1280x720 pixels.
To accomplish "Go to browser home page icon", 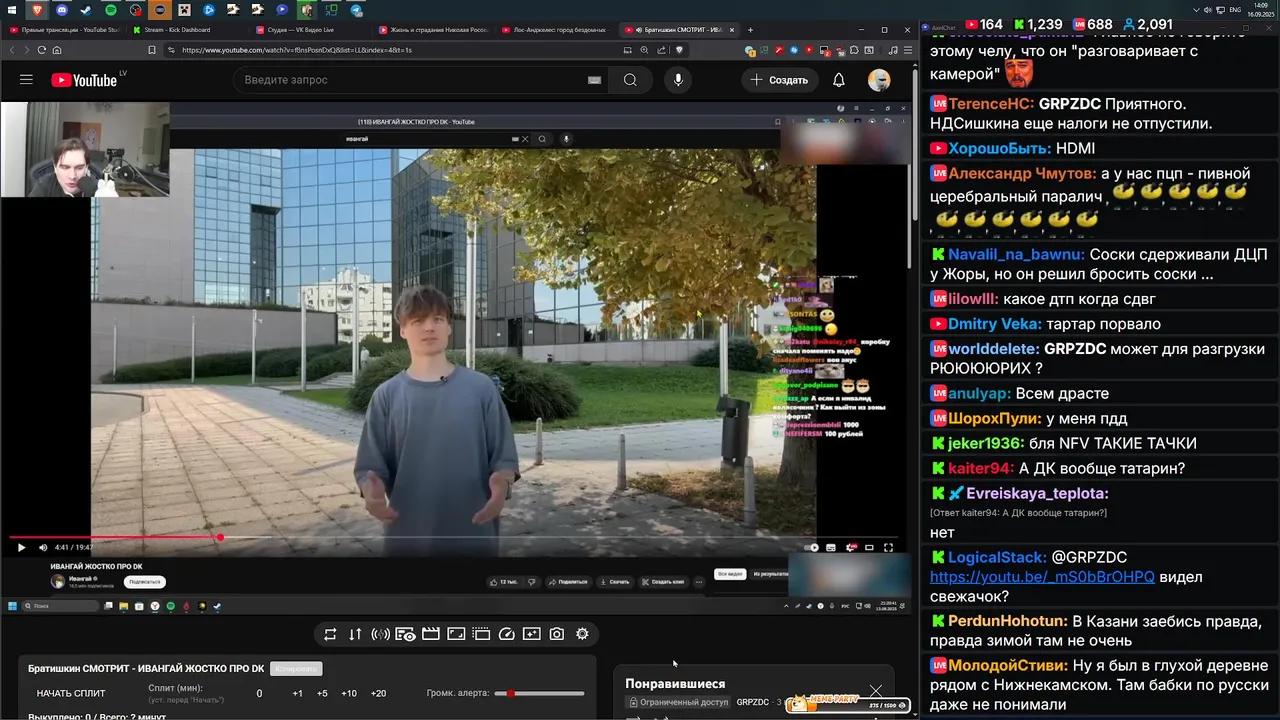I will [x=57, y=50].
